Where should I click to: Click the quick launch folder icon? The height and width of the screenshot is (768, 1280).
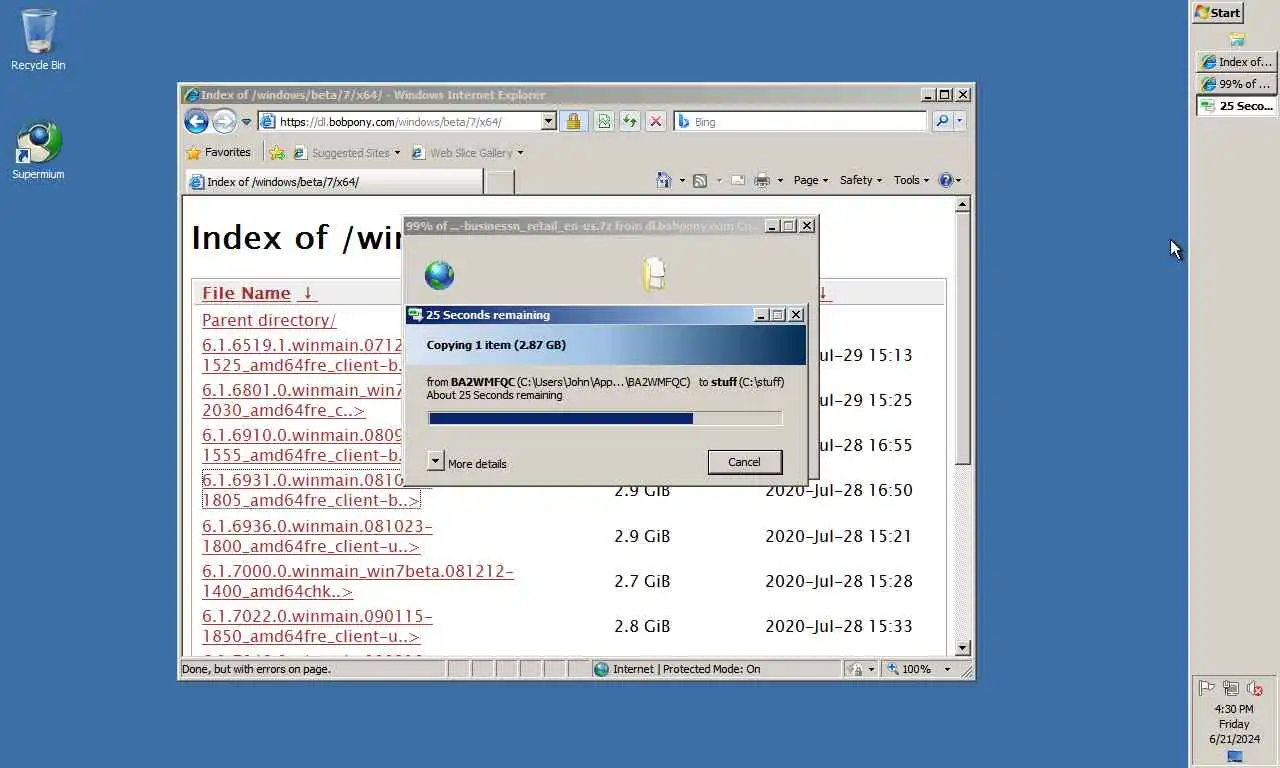tap(1237, 40)
